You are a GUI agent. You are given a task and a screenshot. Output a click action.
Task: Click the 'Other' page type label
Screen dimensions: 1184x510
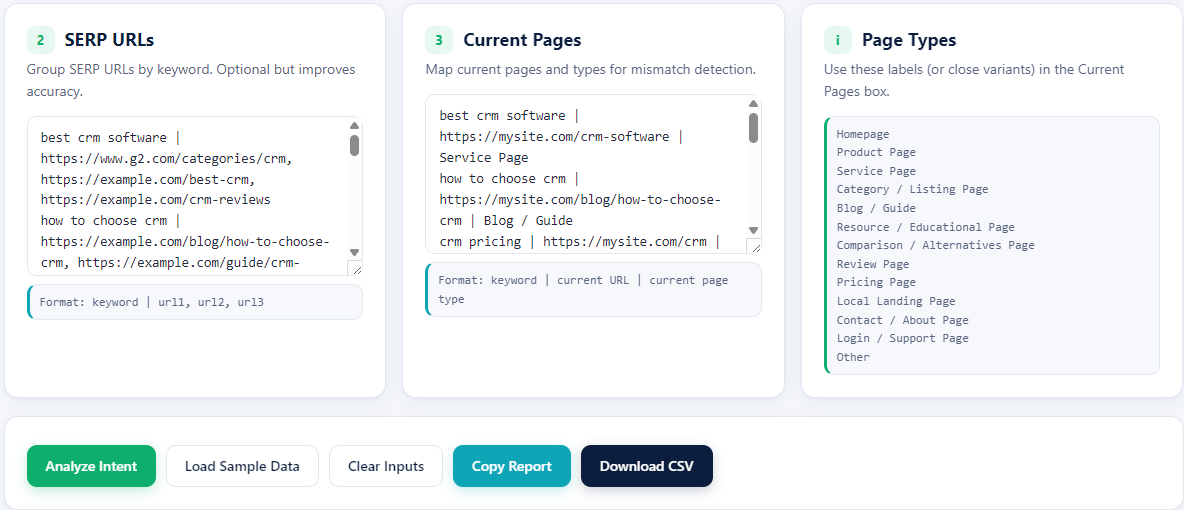pyautogui.click(x=853, y=357)
